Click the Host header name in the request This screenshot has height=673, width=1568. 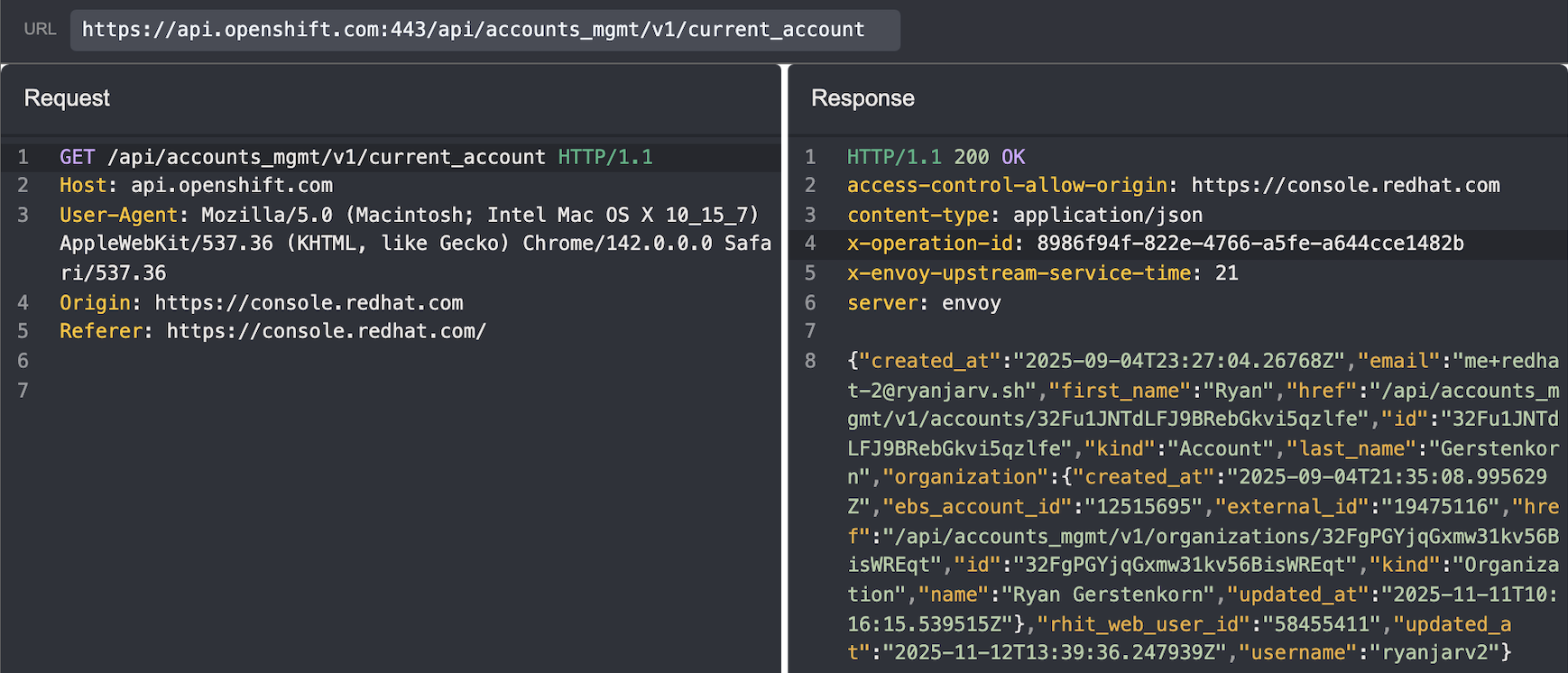(x=83, y=186)
